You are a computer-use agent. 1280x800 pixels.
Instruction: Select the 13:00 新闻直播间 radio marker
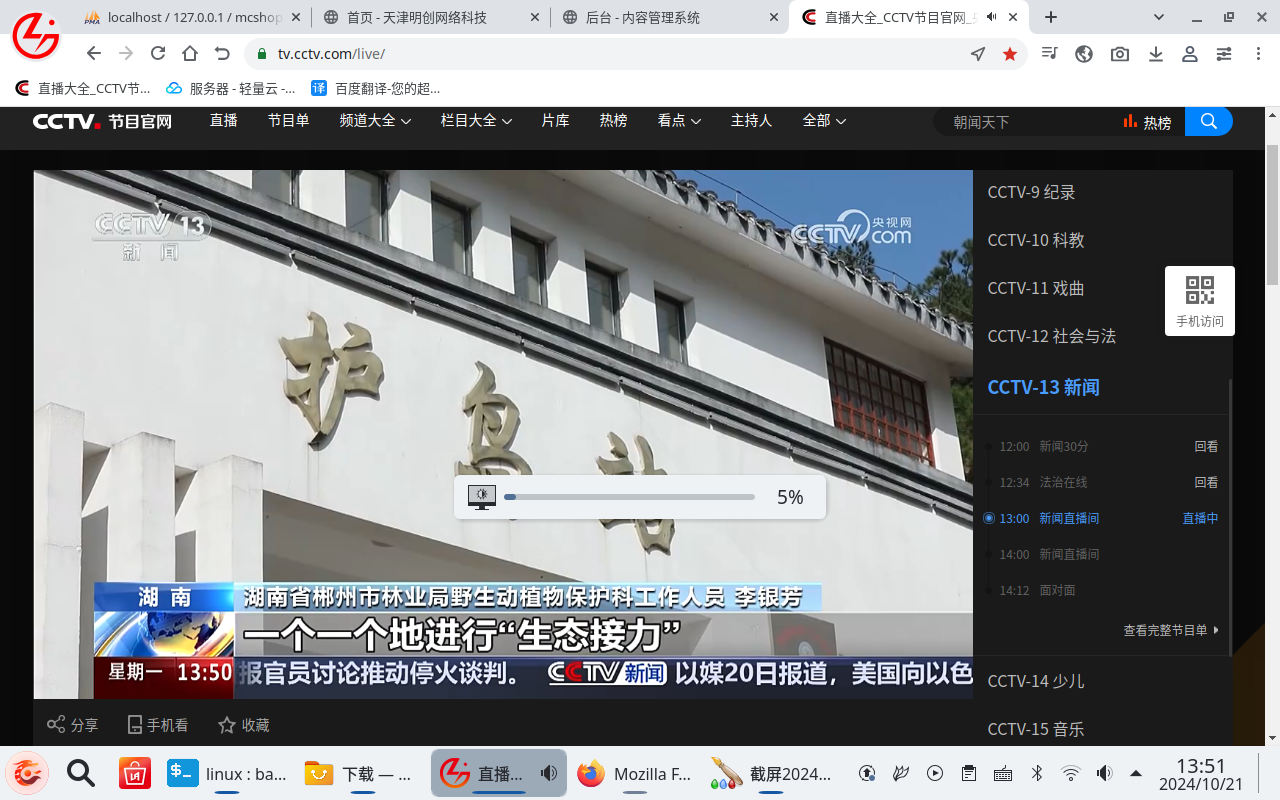click(988, 518)
